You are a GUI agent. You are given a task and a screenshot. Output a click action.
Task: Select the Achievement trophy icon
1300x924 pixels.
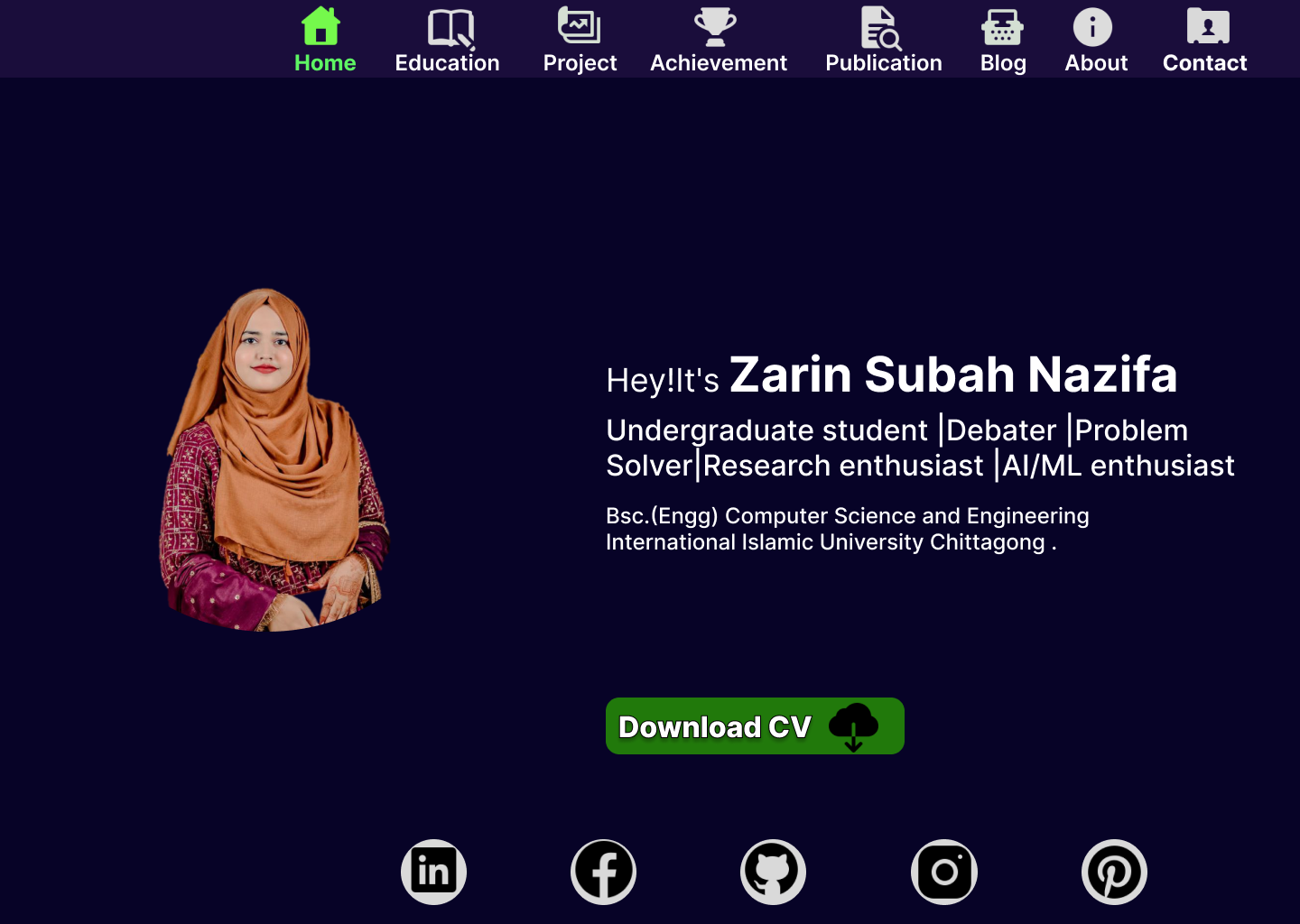point(715,26)
